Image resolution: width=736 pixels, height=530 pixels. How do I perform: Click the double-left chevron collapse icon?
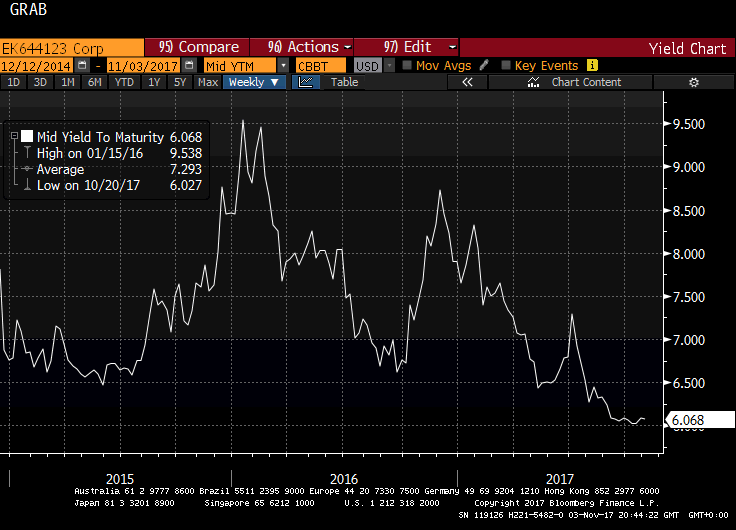(467, 82)
